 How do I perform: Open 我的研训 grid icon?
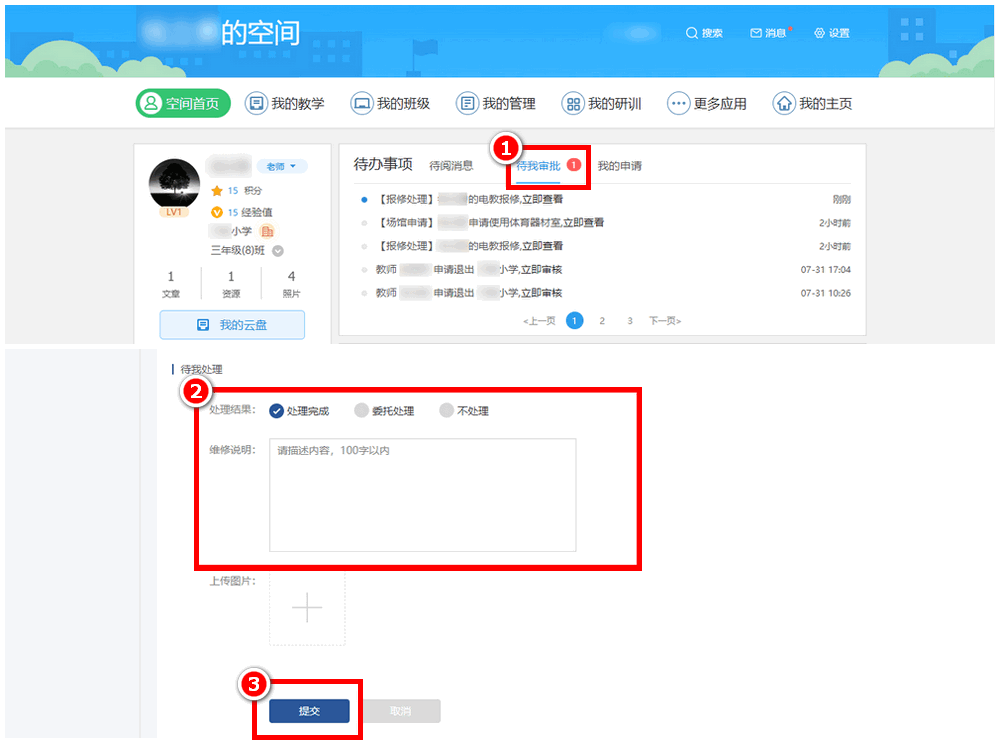pos(573,103)
